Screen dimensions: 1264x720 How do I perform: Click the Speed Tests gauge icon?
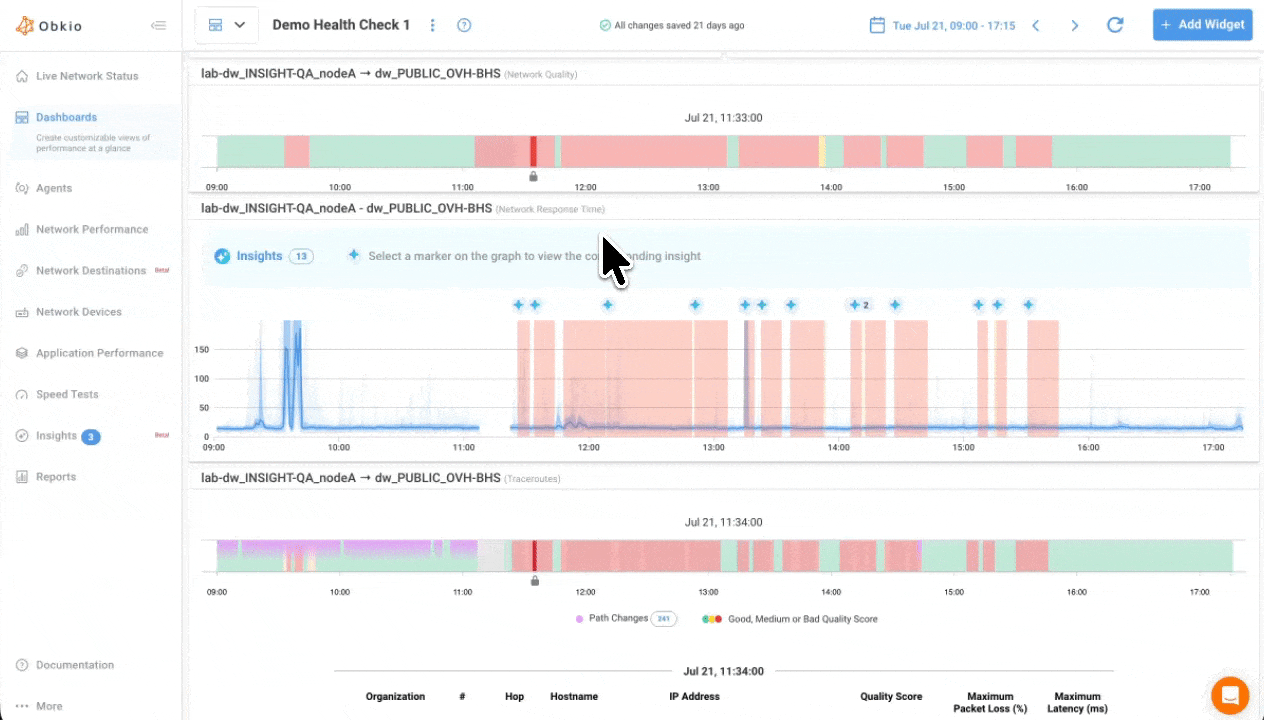point(22,394)
